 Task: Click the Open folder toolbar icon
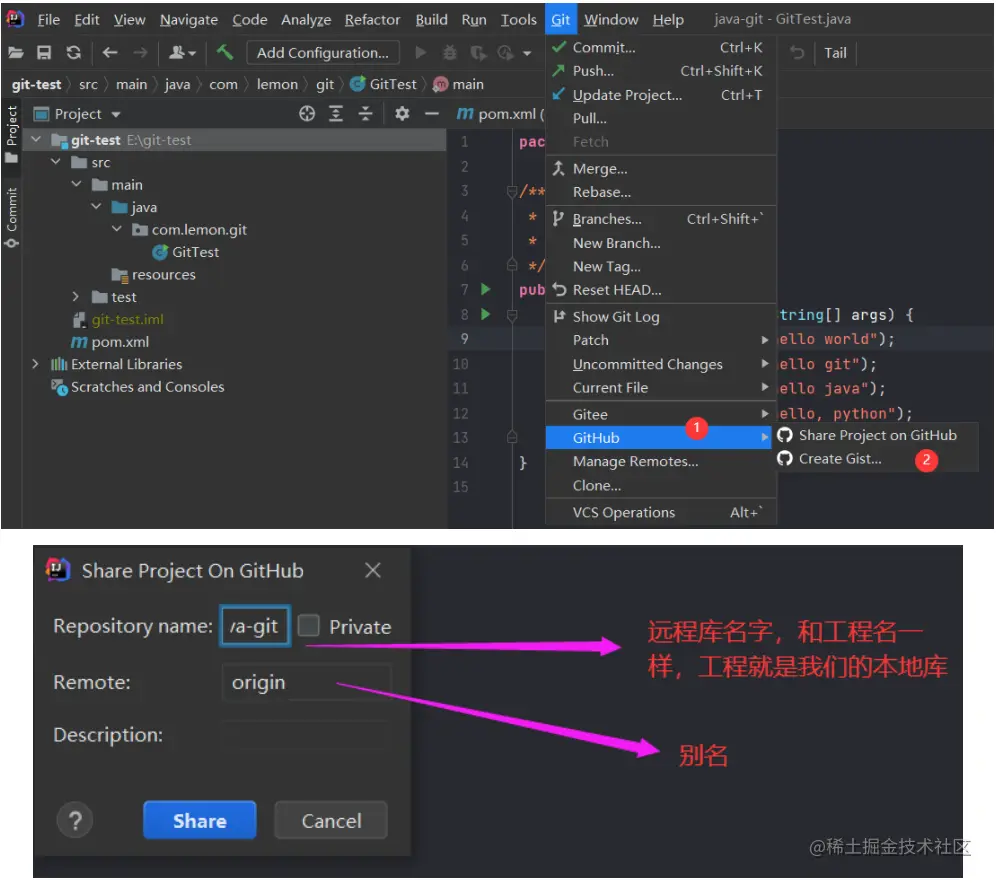[x=16, y=53]
